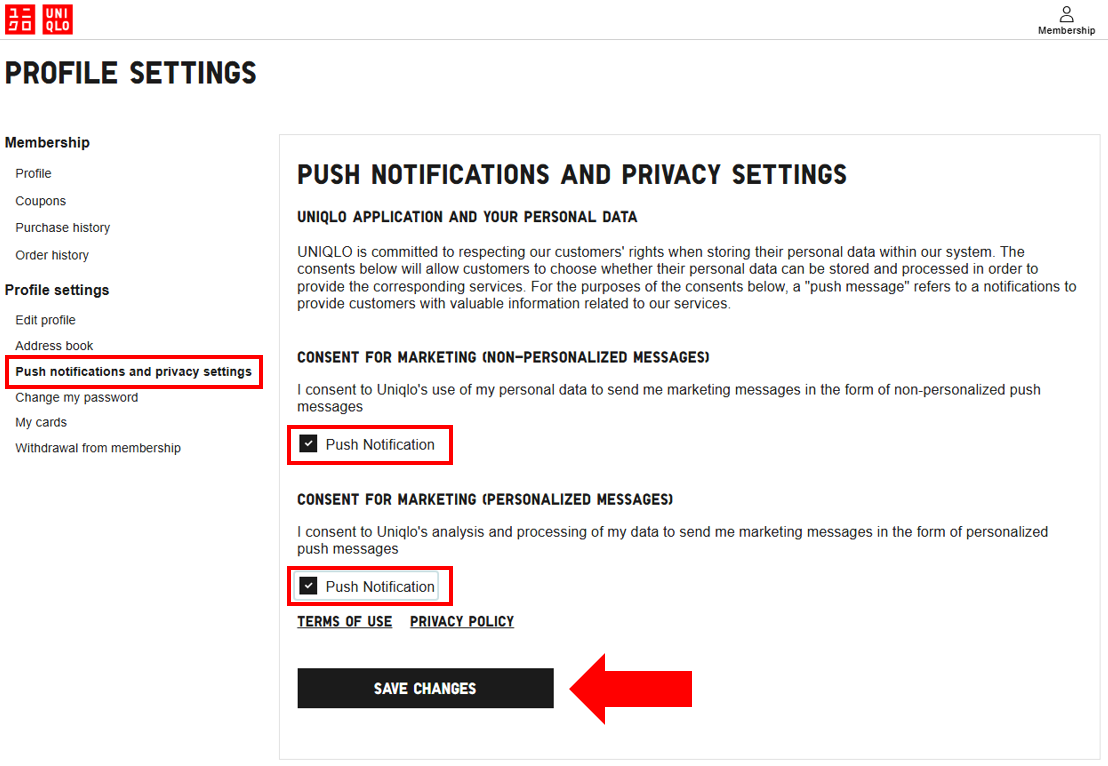
Task: Click the Membership label under the icon
Action: click(x=1066, y=31)
